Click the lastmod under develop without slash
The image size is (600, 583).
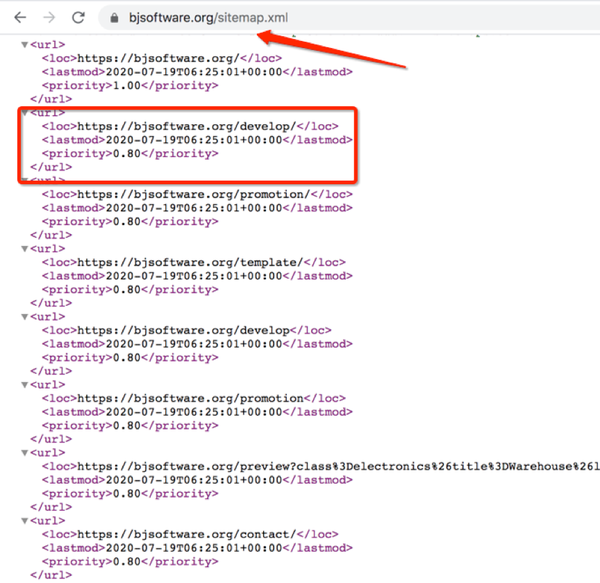[x=197, y=344]
